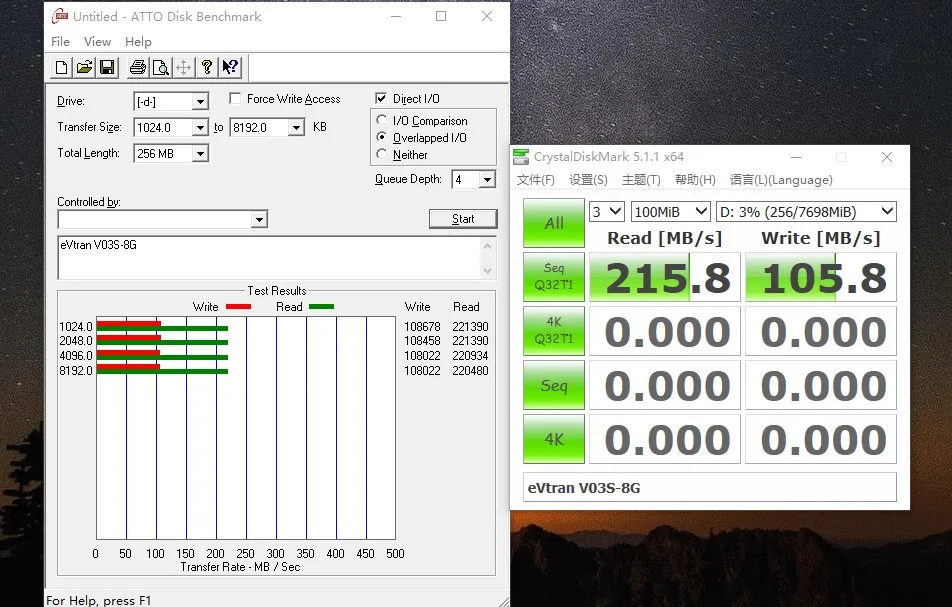
Task: Open the test count dropdown showing 3
Action: pyautogui.click(x=607, y=212)
